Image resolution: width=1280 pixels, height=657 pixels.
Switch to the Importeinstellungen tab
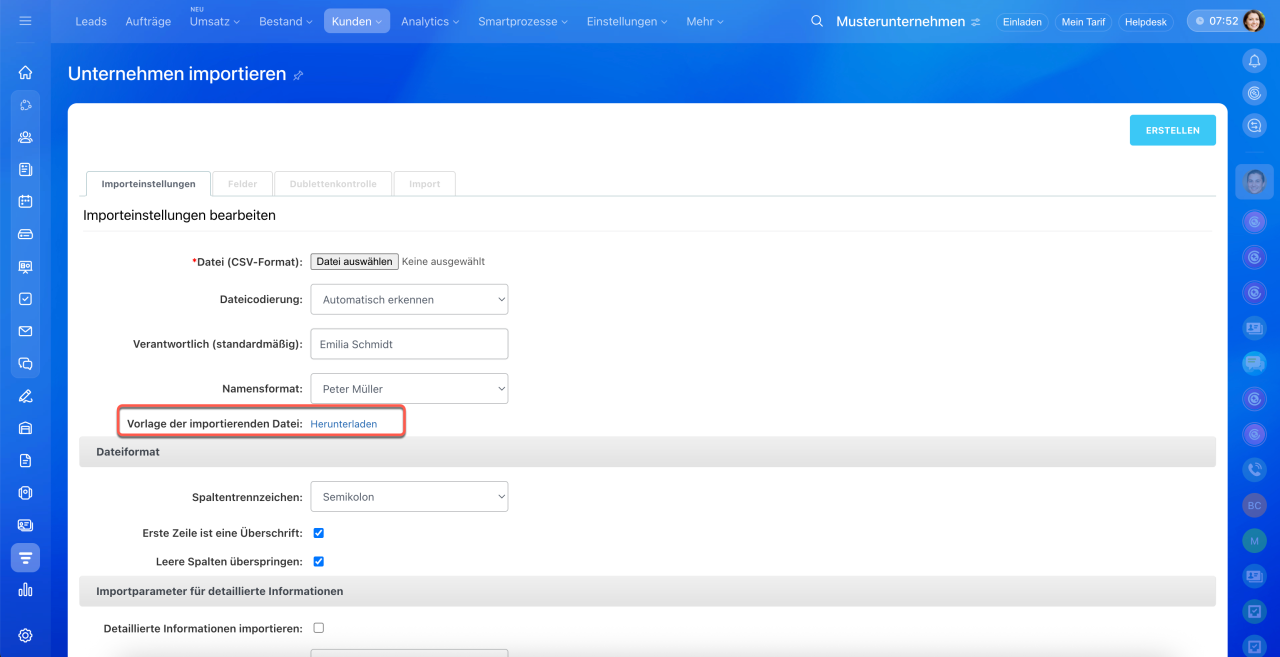(148, 184)
